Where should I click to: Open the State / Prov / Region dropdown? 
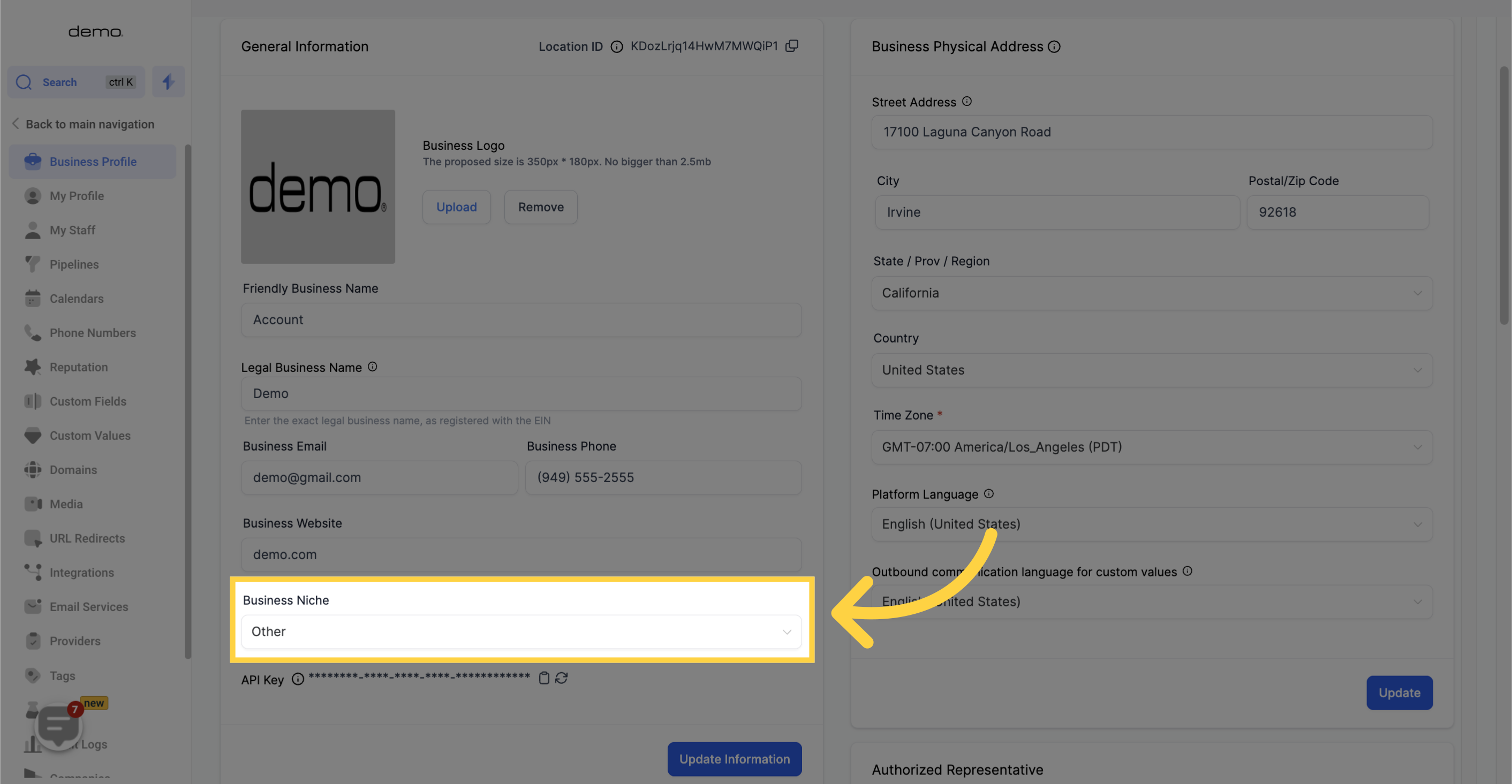1152,293
